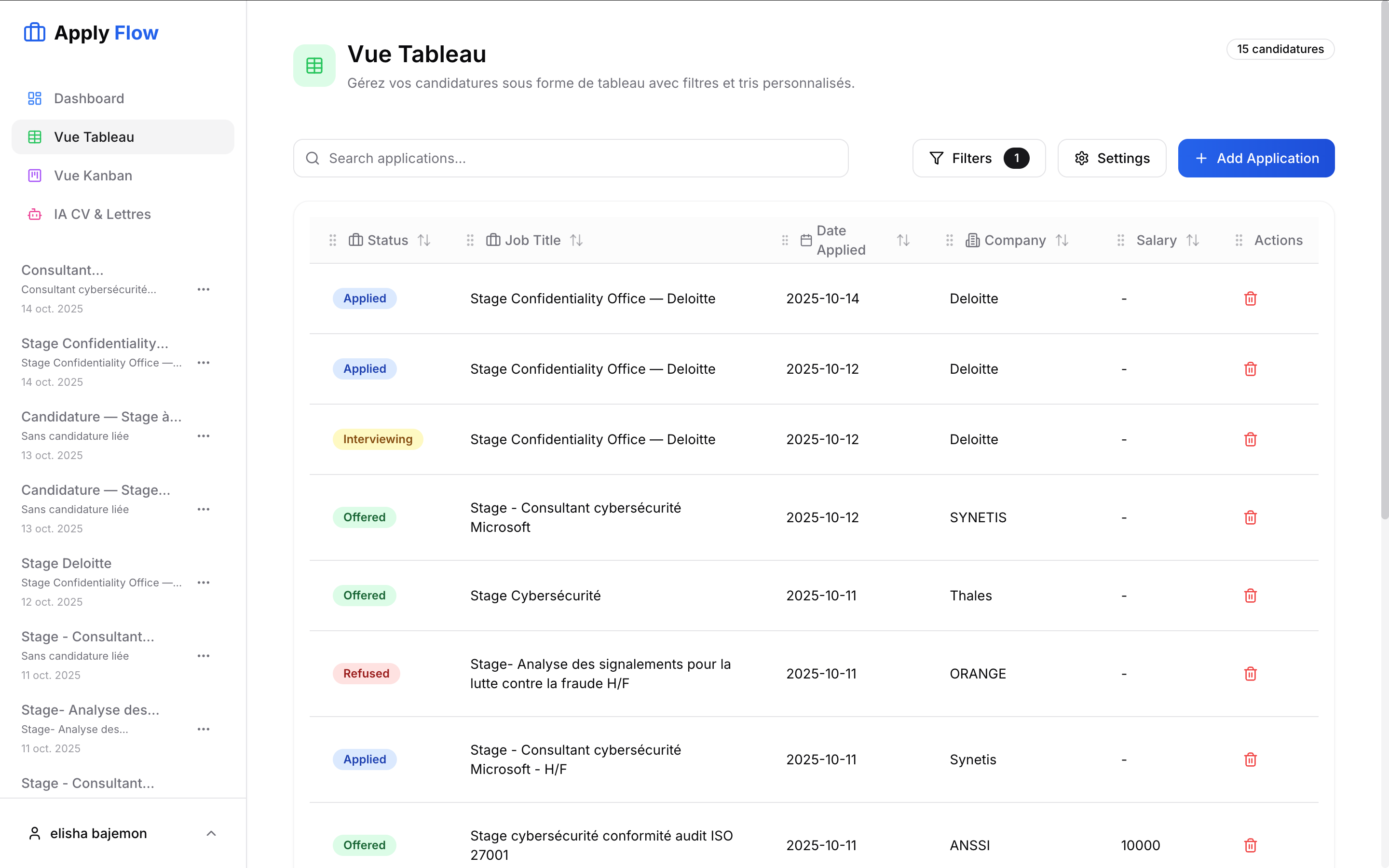Viewport: 1389px width, 868px height.
Task: Toggle sort on Date Applied column
Action: coord(903,240)
